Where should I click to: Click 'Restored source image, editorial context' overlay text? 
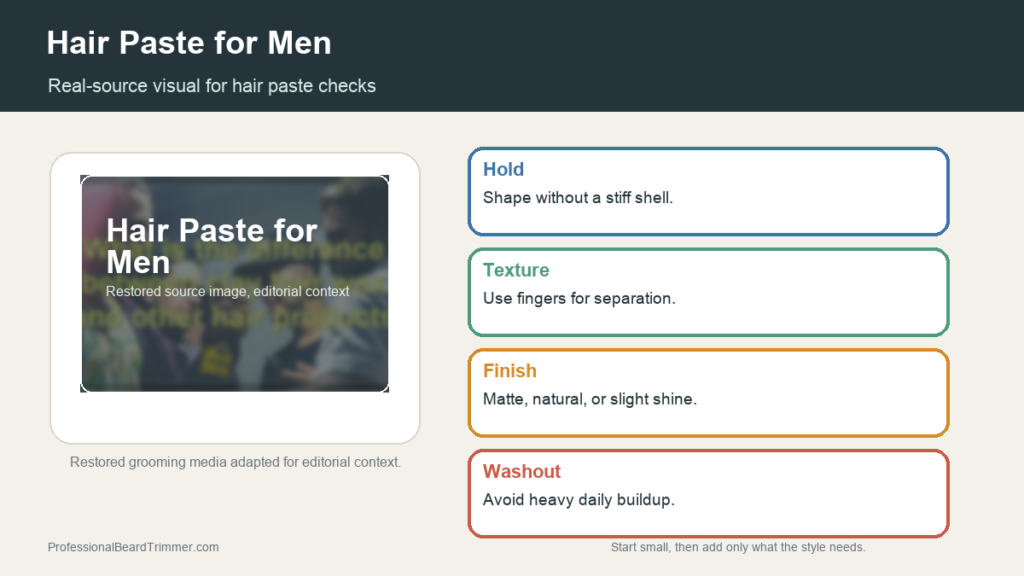pyautogui.click(x=227, y=291)
